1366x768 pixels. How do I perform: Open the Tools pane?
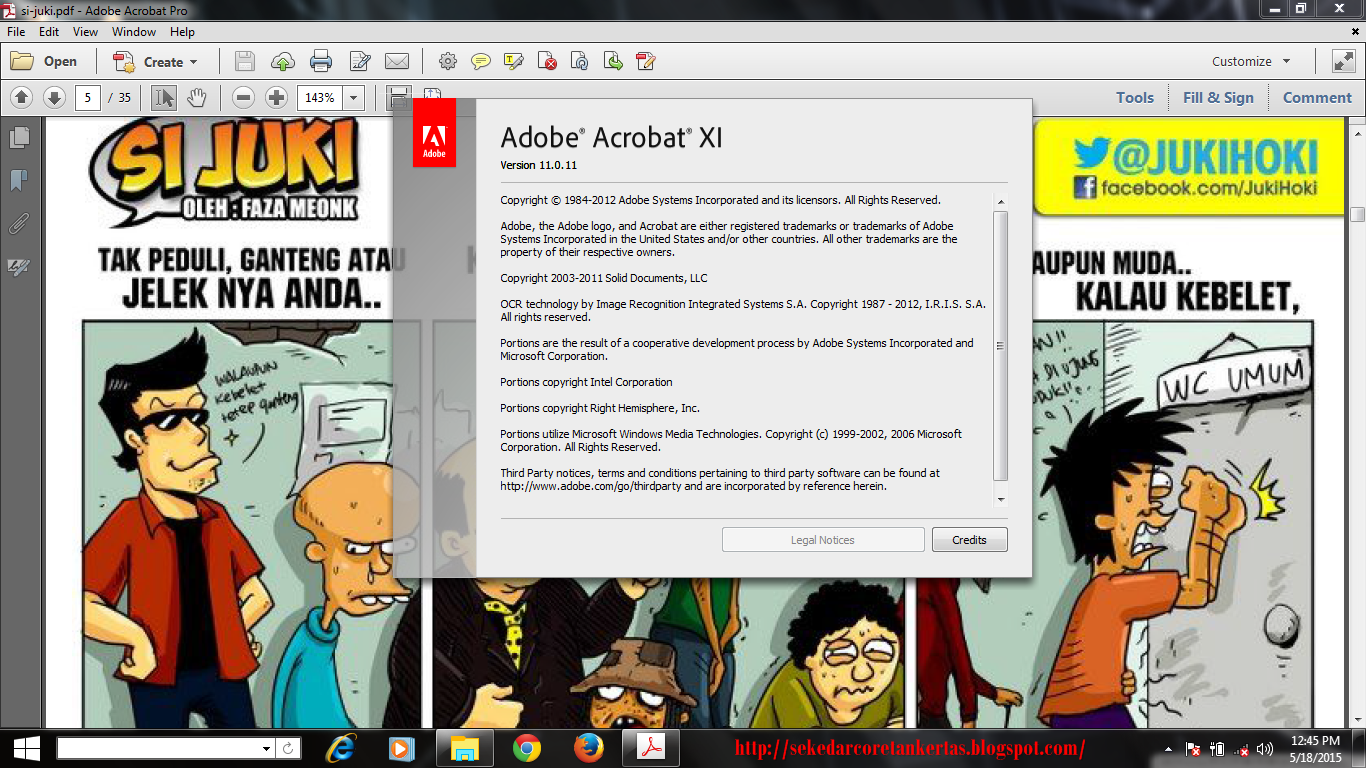point(1135,97)
